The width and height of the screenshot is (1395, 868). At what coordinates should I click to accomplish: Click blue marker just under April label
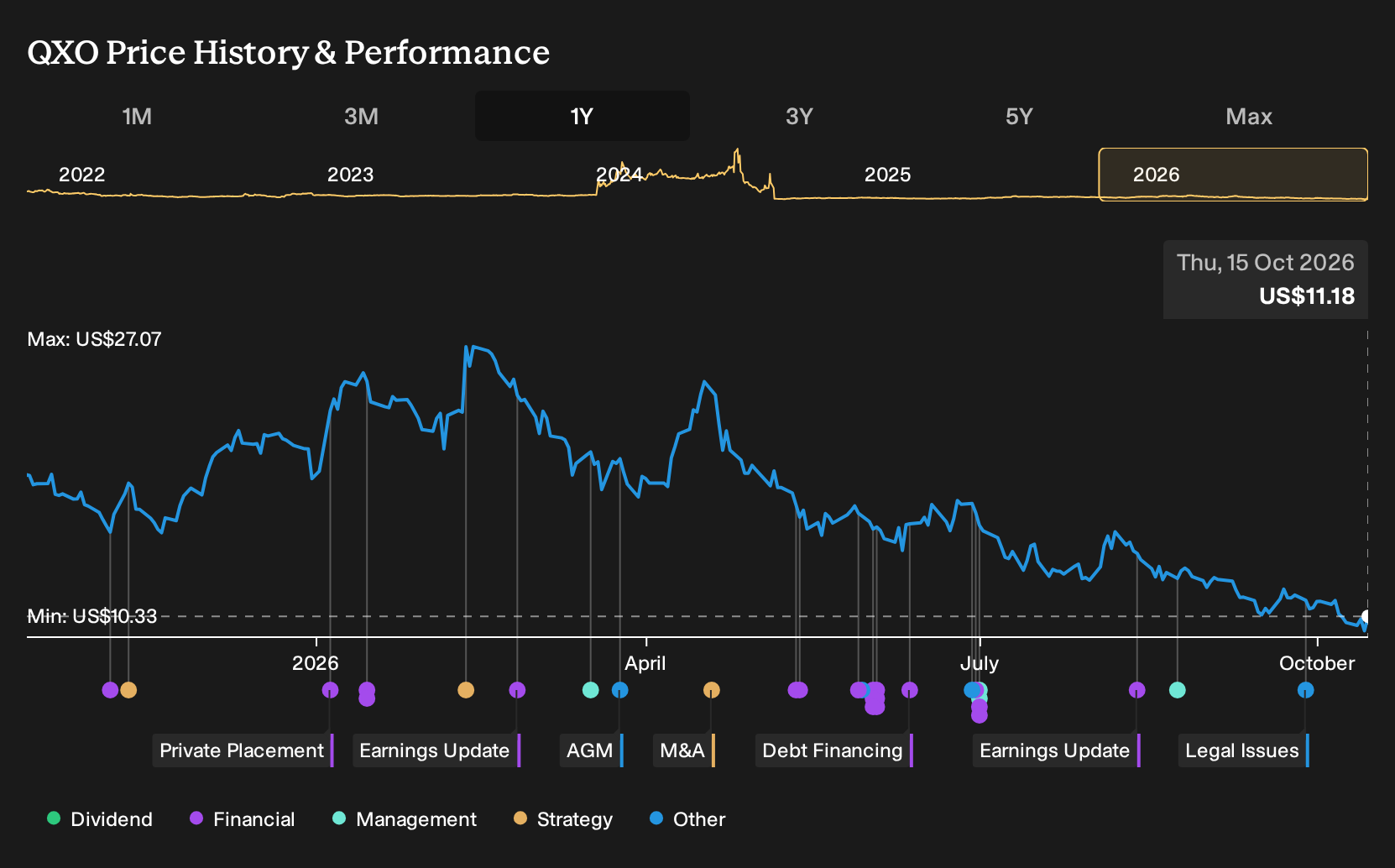coord(619,690)
